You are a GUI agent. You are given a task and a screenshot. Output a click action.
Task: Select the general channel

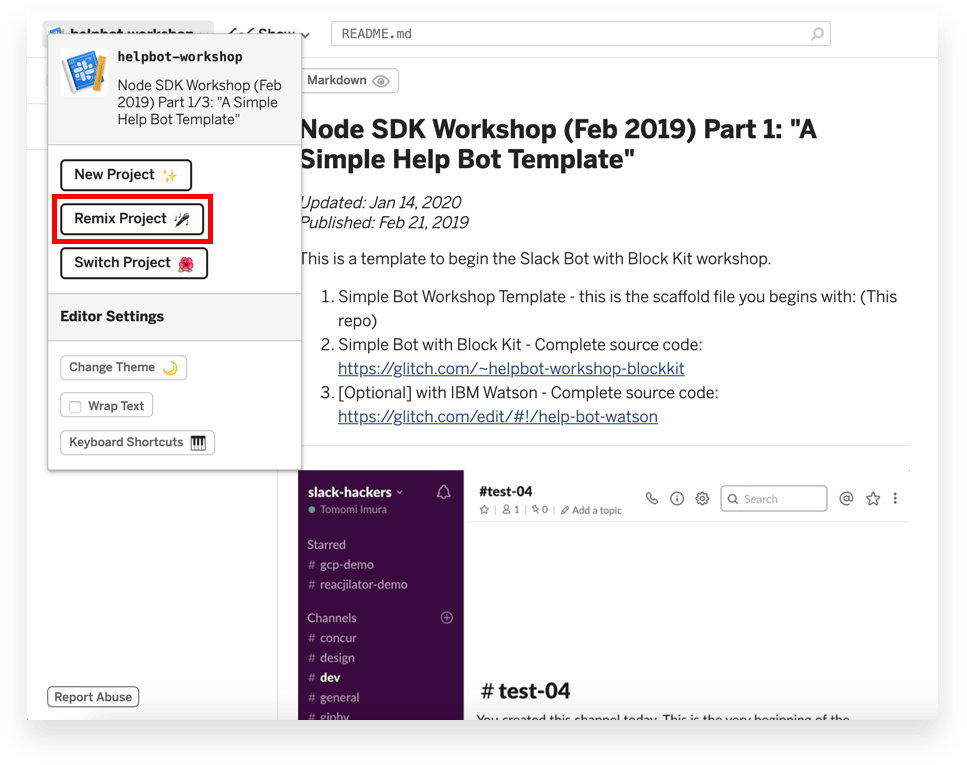click(x=334, y=697)
